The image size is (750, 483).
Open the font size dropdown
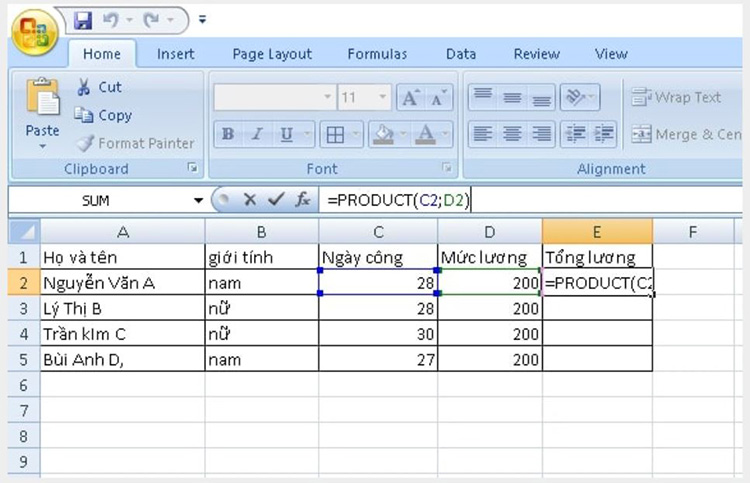click(x=382, y=97)
